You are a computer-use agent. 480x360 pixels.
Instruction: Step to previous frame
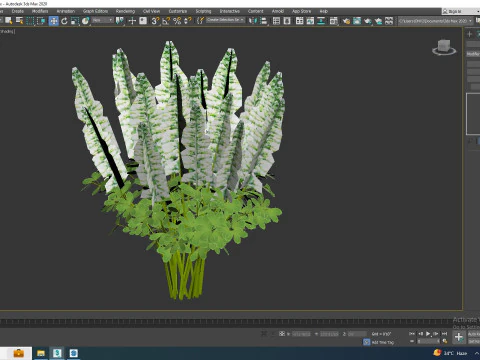click(420, 333)
